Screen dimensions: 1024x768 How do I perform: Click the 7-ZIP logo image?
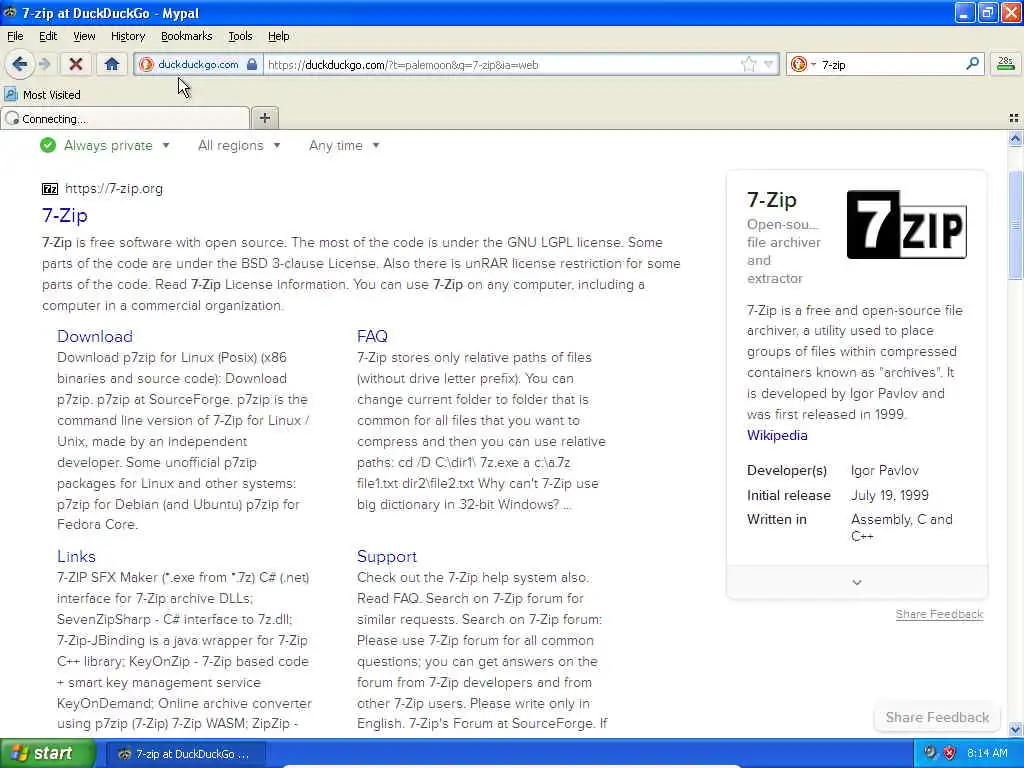click(906, 225)
